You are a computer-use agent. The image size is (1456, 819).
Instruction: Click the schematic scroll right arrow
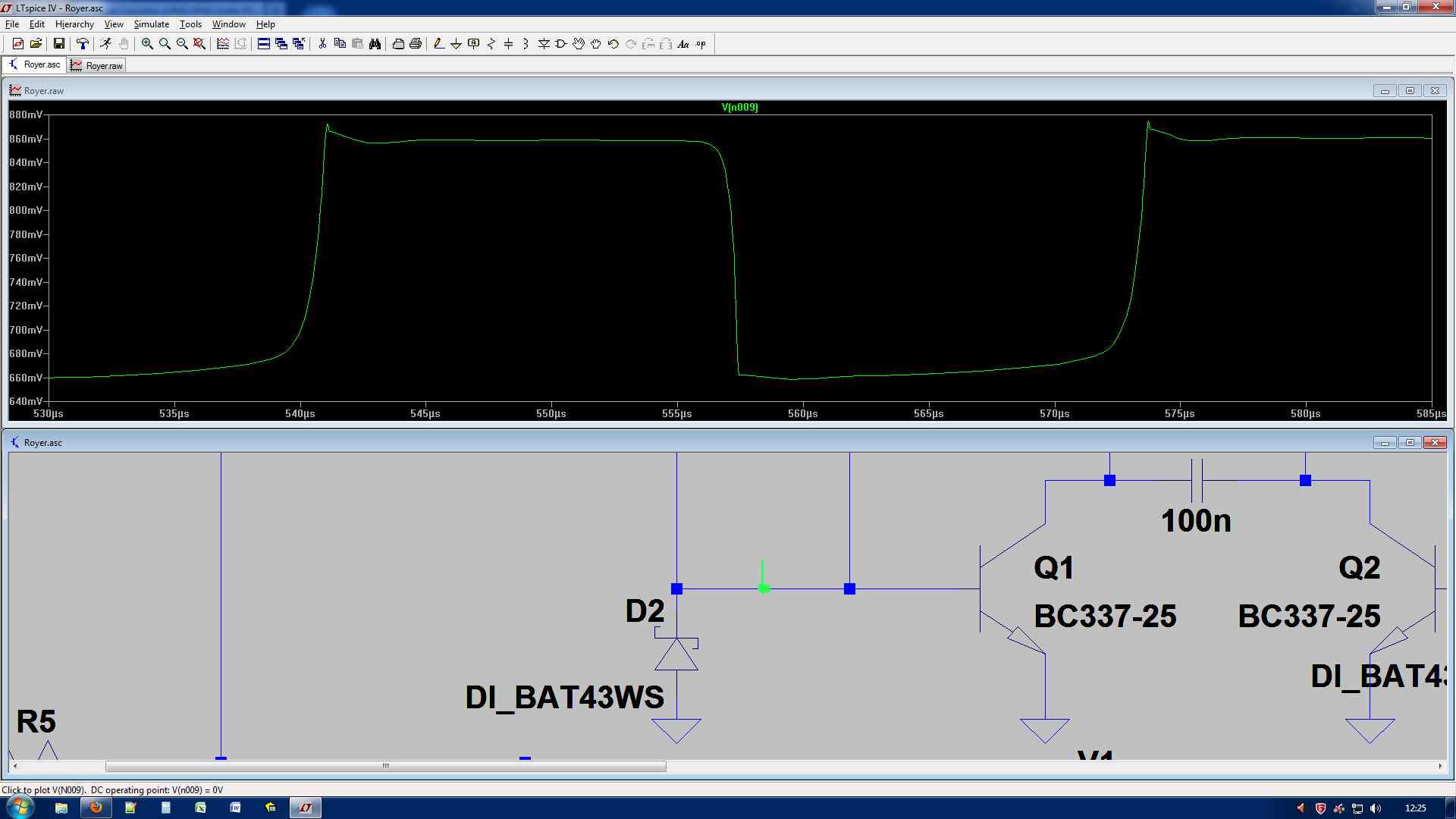click(1440, 766)
